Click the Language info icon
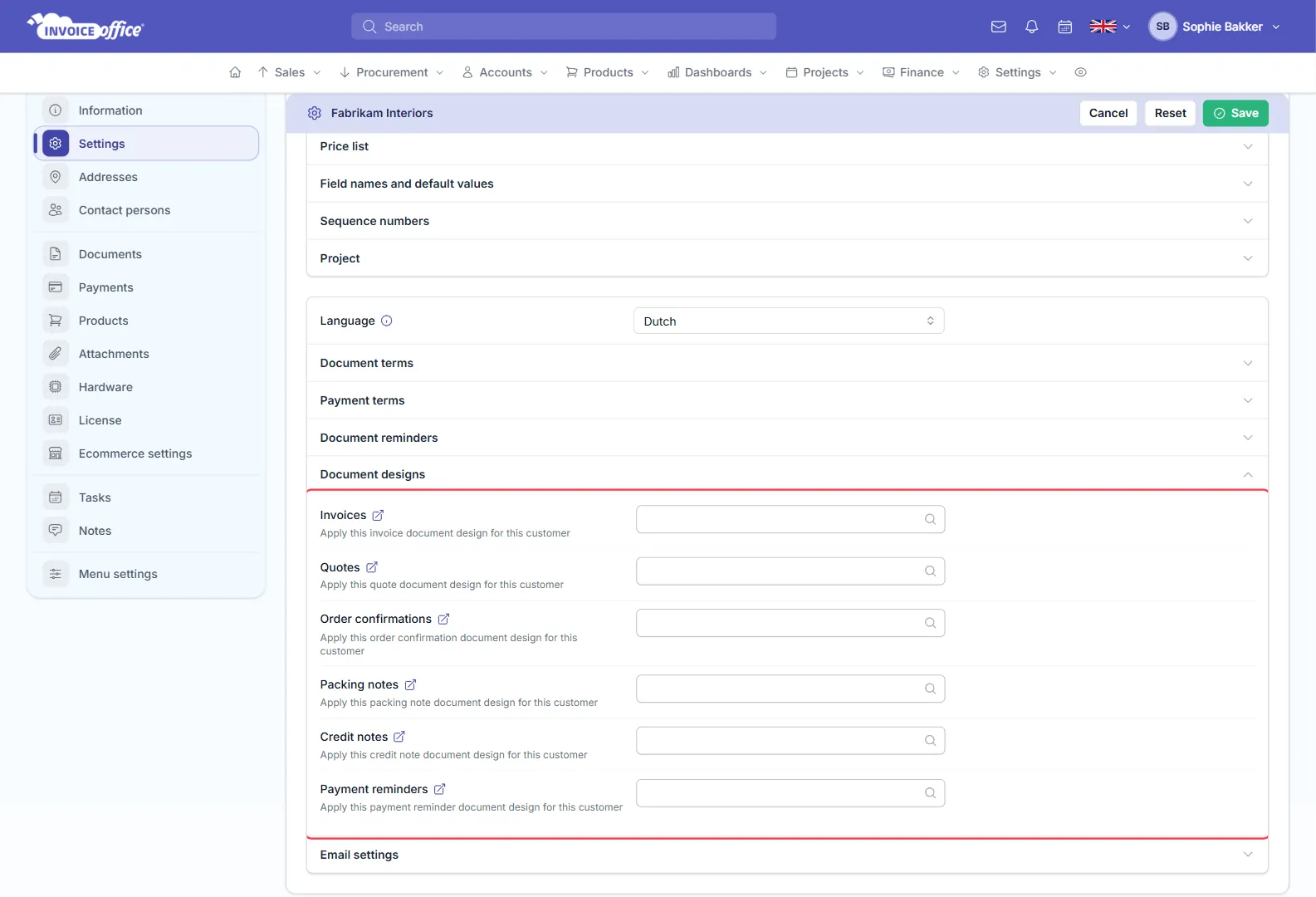This screenshot has width=1316, height=897. [386, 321]
